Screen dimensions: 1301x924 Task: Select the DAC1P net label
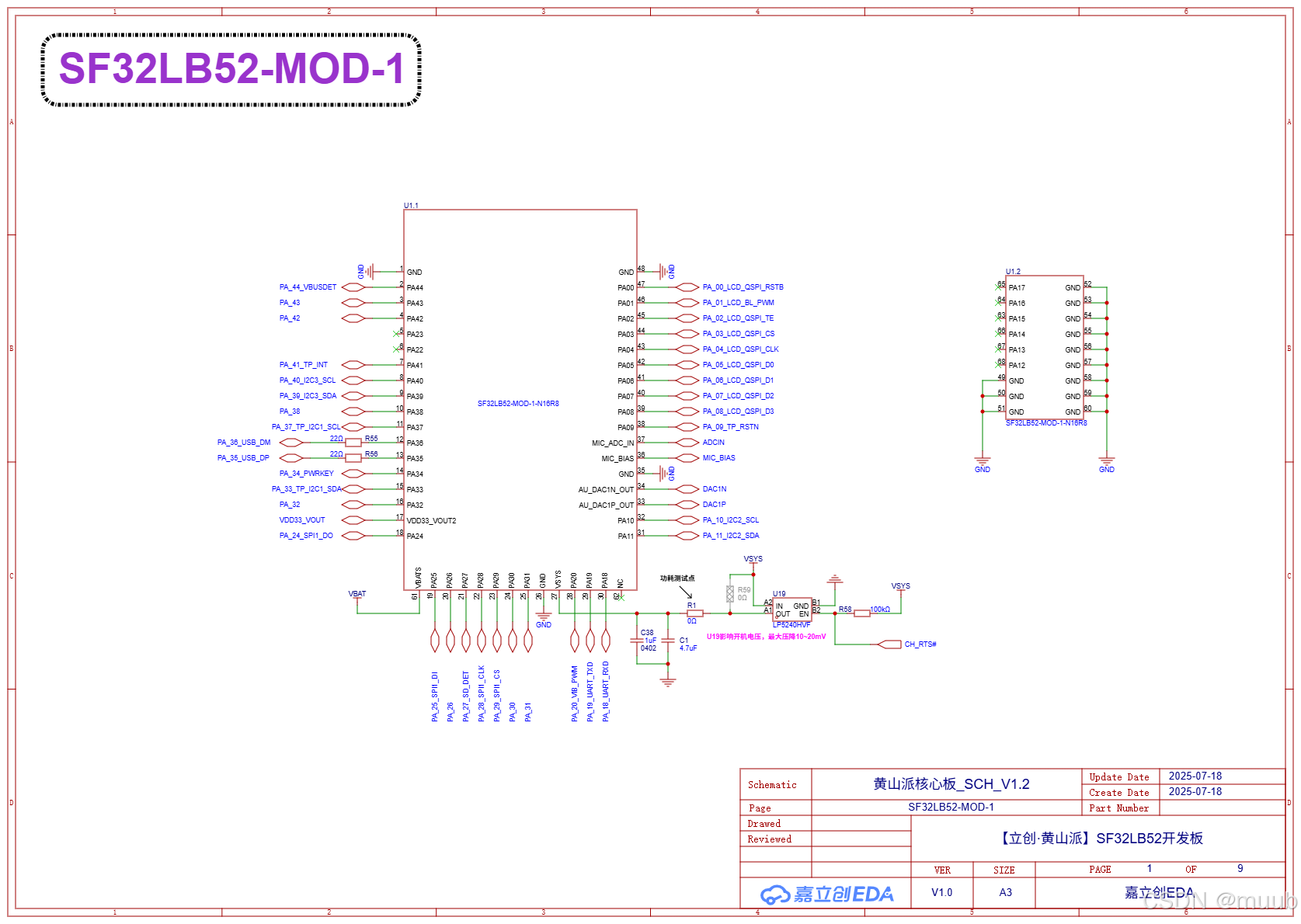click(715, 505)
